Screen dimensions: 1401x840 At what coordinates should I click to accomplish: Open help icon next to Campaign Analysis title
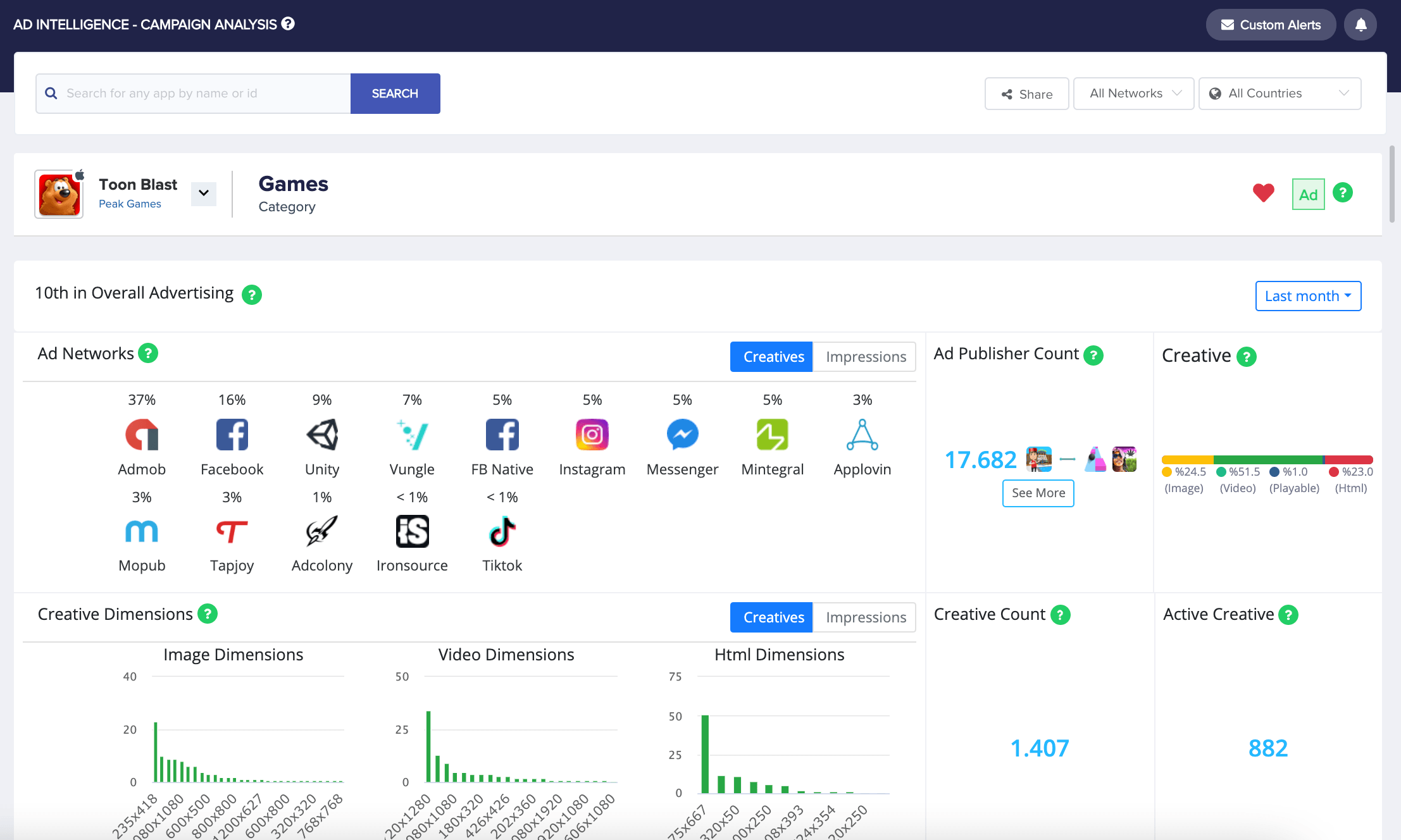pos(288,24)
